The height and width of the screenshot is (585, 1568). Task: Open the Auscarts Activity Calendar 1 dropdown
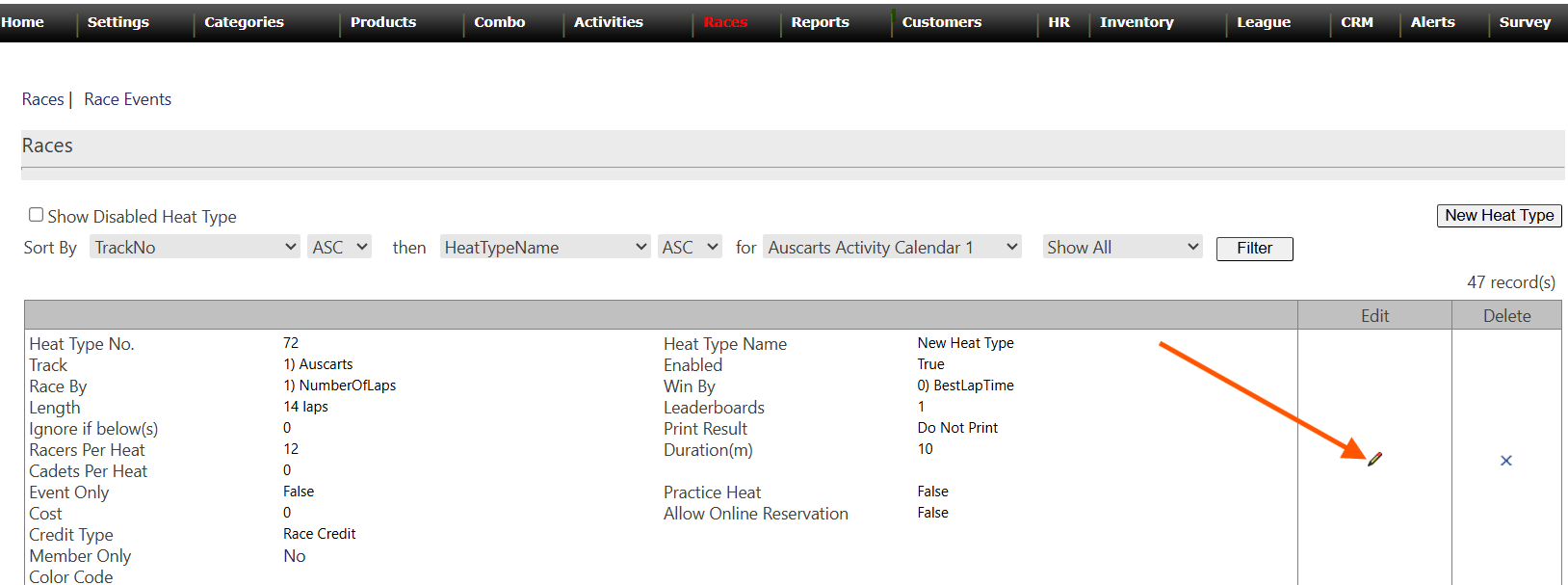point(892,248)
